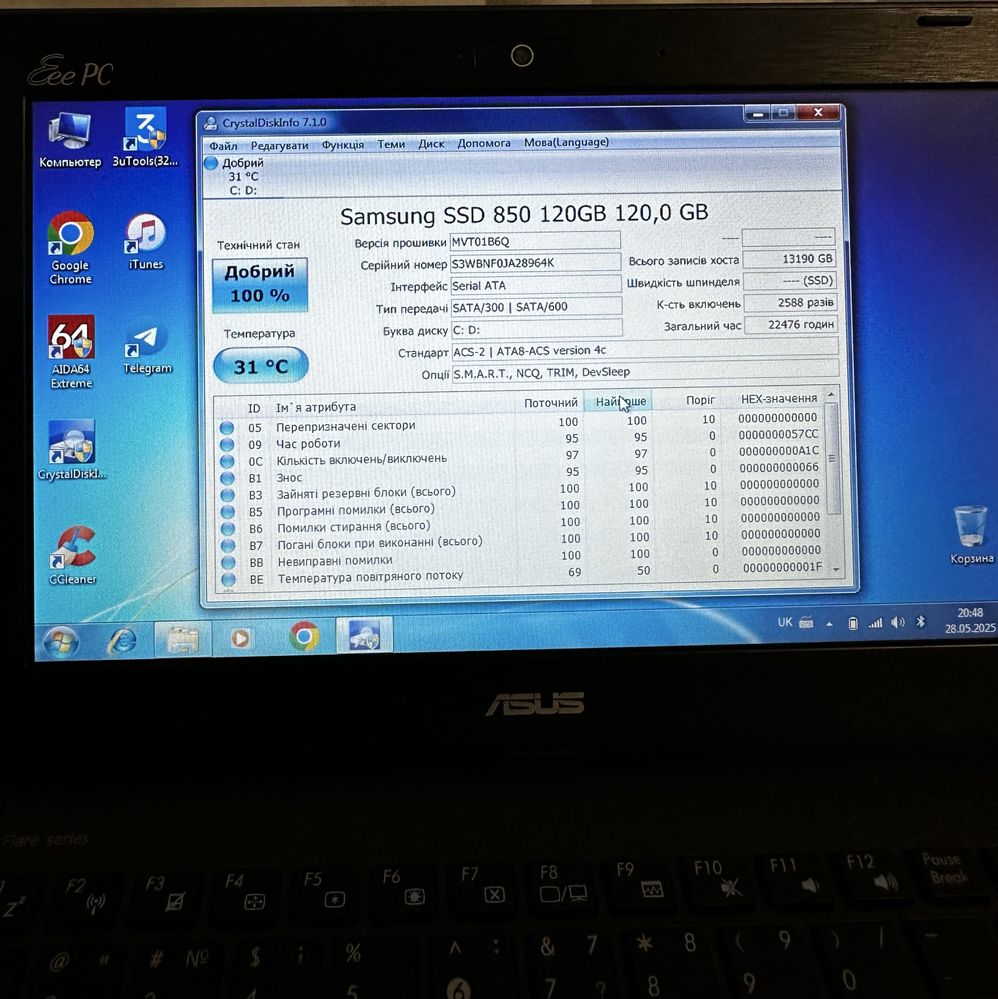
Task: Open the Windows Start menu orb
Action: pyautogui.click(x=61, y=641)
